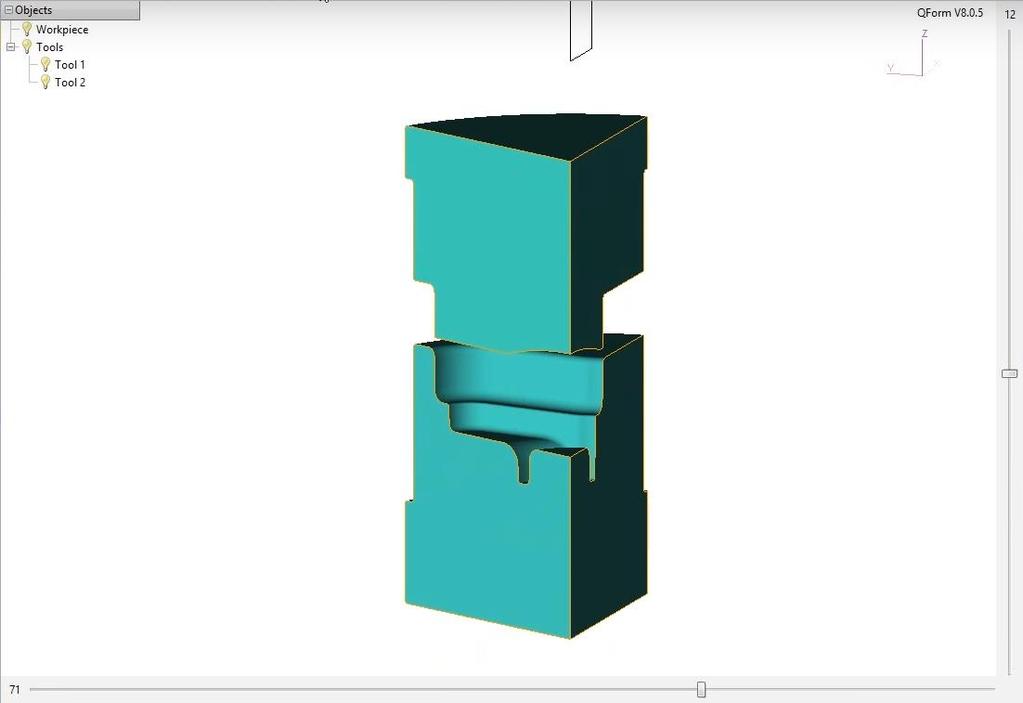Click the Objects panel header
1023x703 pixels.
(x=70, y=10)
